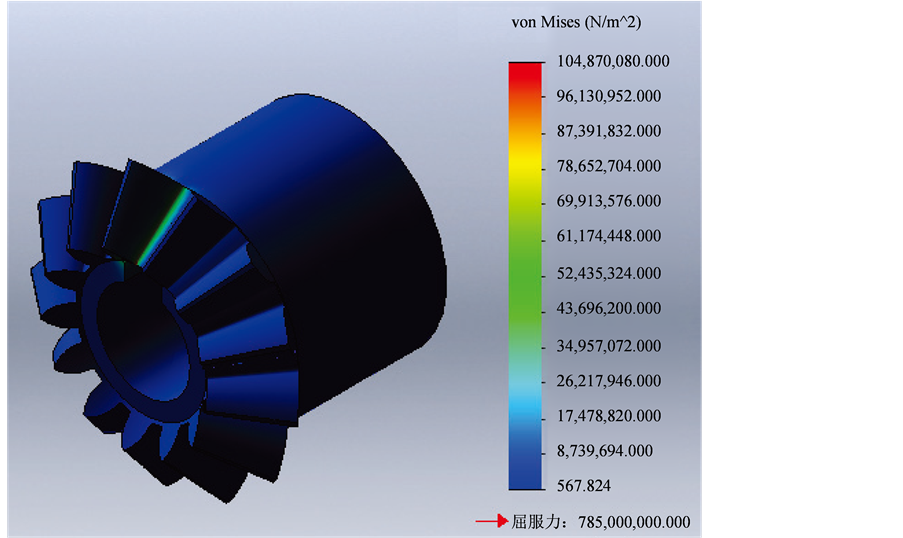903x538 pixels.
Task: Click the red top of the color bar
Action: [x=524, y=68]
